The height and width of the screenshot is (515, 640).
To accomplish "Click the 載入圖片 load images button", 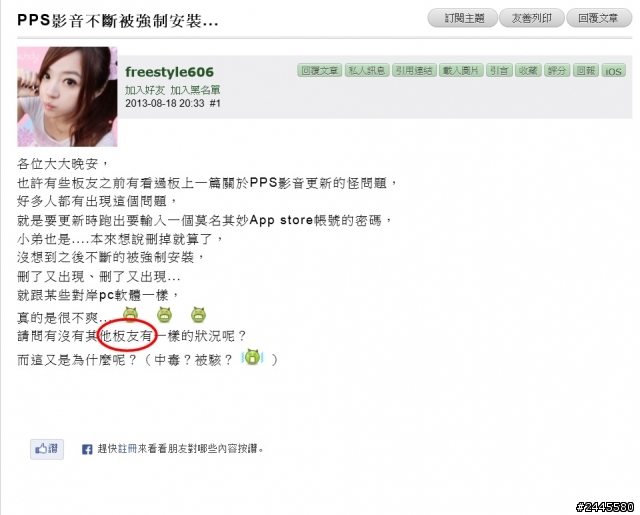I will [x=461, y=71].
